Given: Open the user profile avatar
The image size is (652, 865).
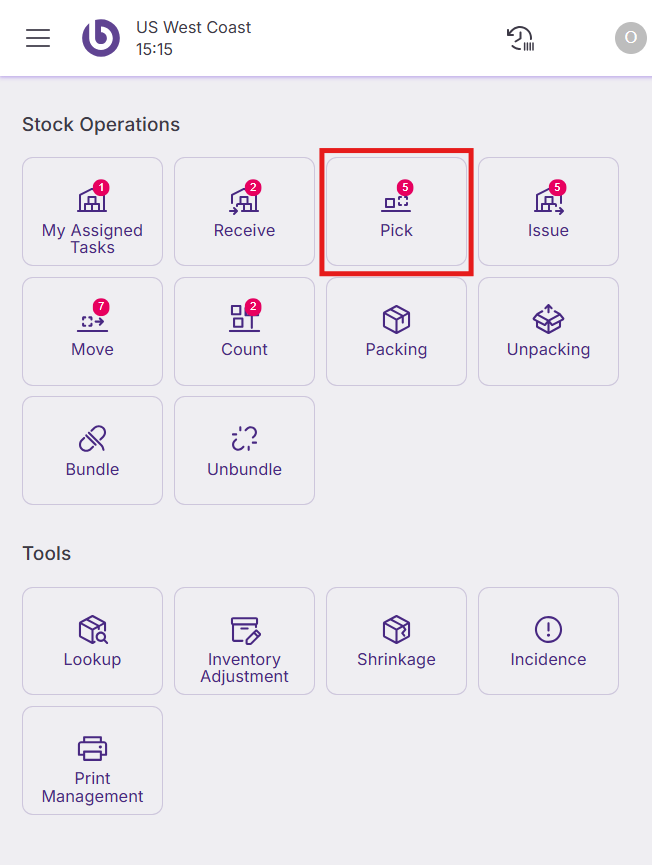Looking at the screenshot, I should click(x=630, y=38).
